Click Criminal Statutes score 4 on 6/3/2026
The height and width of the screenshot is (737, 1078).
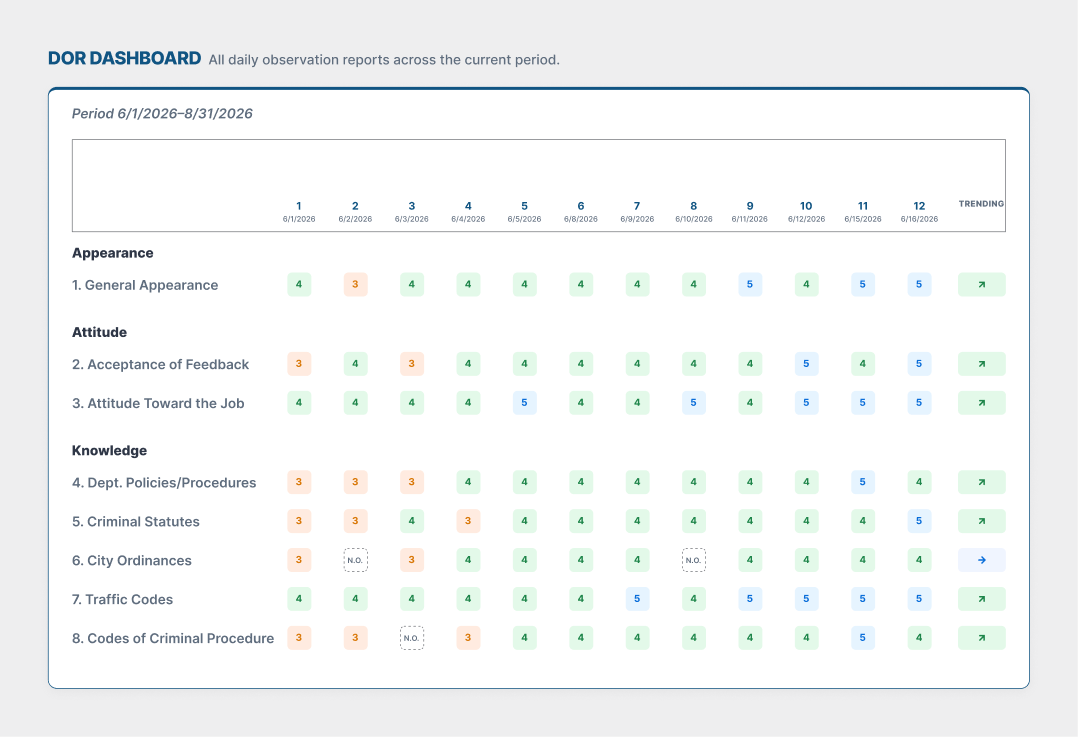412,521
